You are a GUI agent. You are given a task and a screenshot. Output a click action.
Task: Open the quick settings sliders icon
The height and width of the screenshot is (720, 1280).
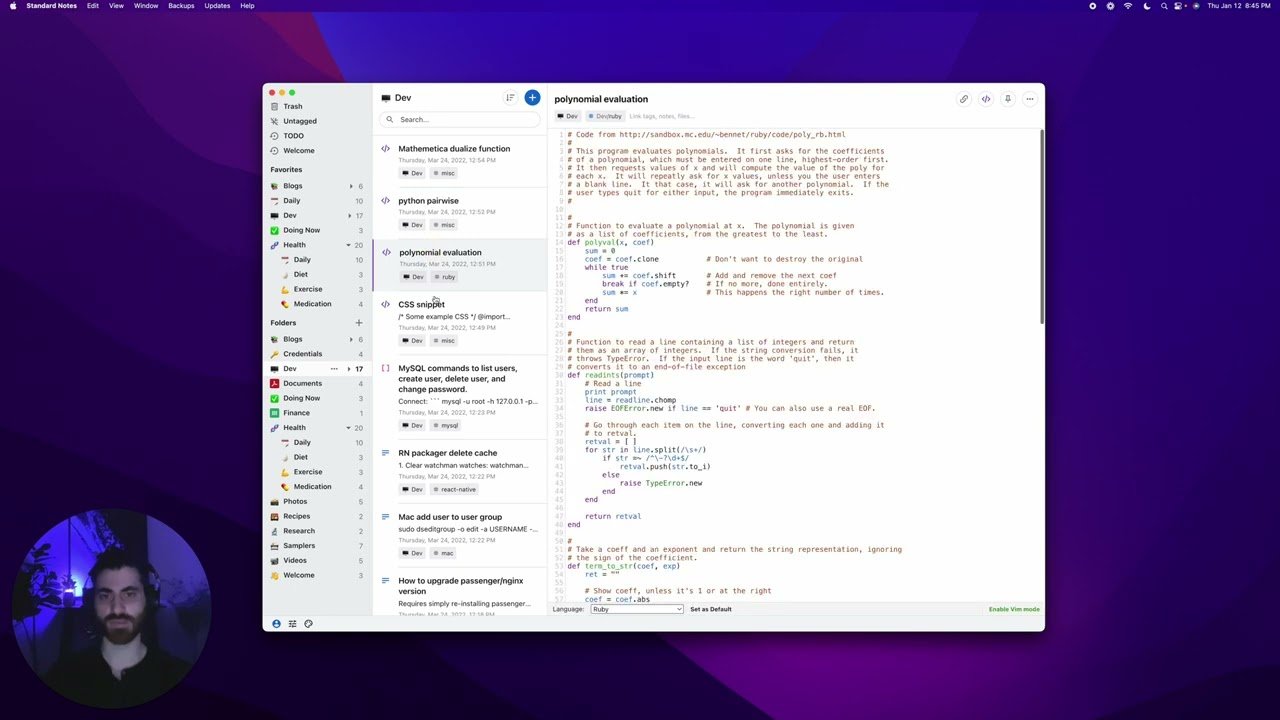[293, 624]
